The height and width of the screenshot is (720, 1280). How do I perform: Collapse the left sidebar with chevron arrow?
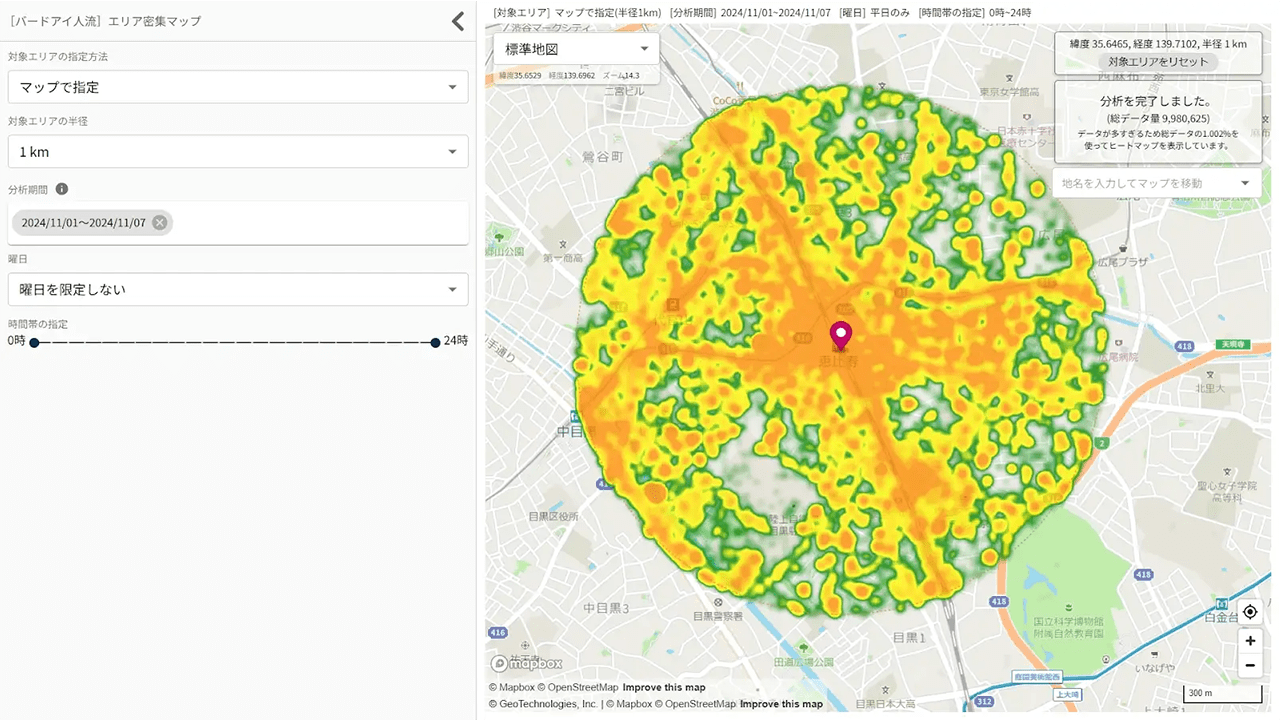(457, 21)
